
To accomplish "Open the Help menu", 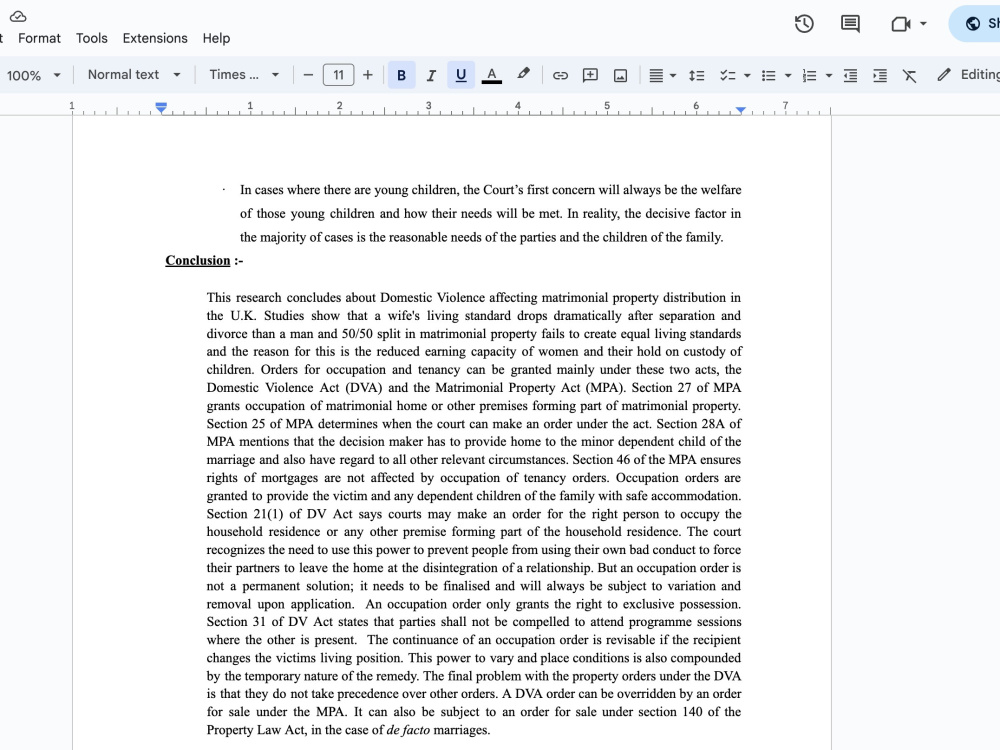I will tap(216, 38).
